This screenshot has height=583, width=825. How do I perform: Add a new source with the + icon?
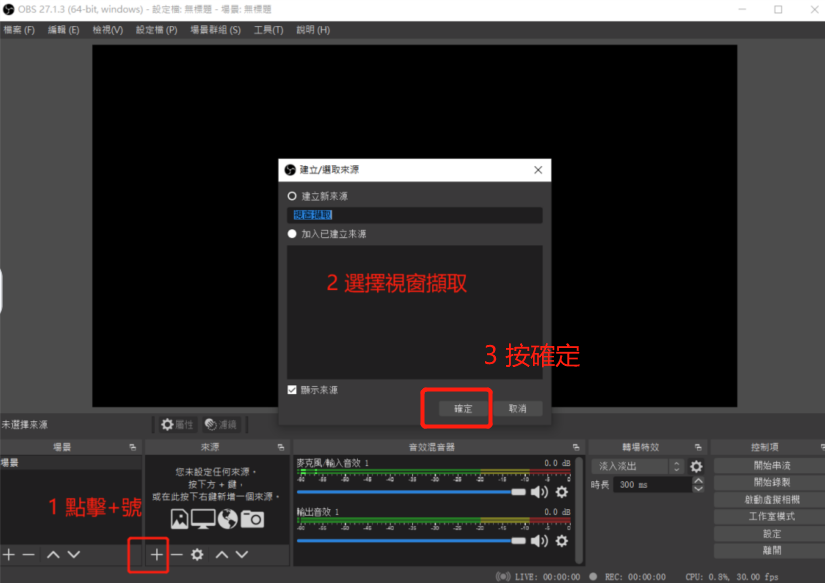click(x=156, y=554)
